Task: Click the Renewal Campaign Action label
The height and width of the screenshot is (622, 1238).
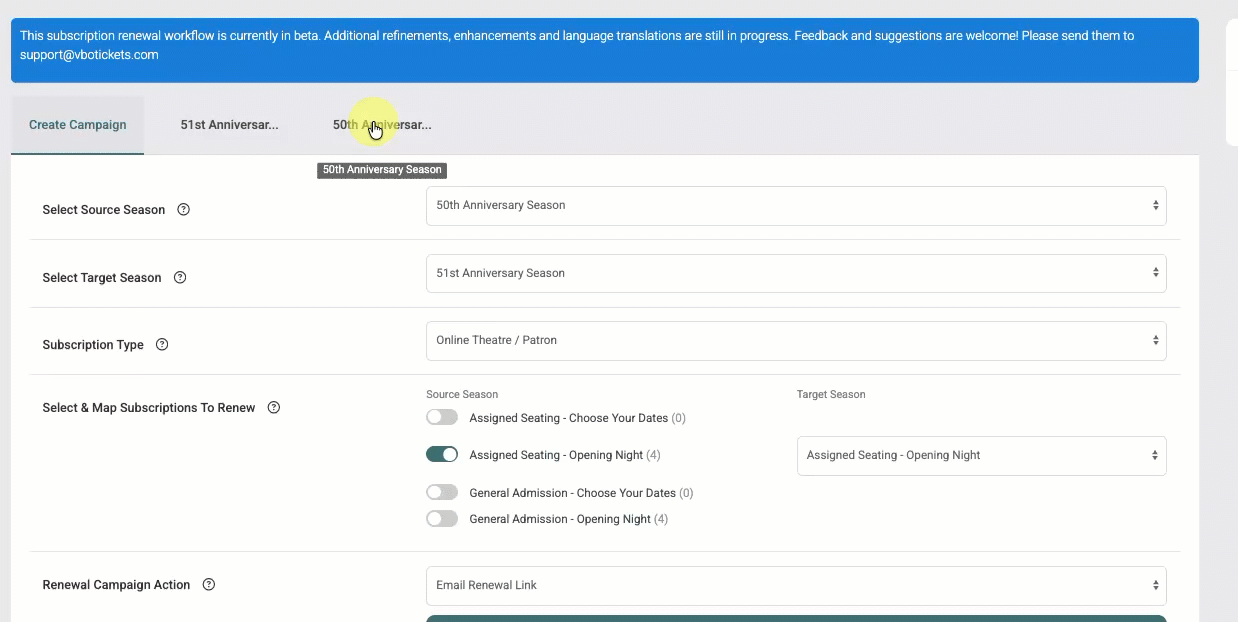Action: click(116, 585)
